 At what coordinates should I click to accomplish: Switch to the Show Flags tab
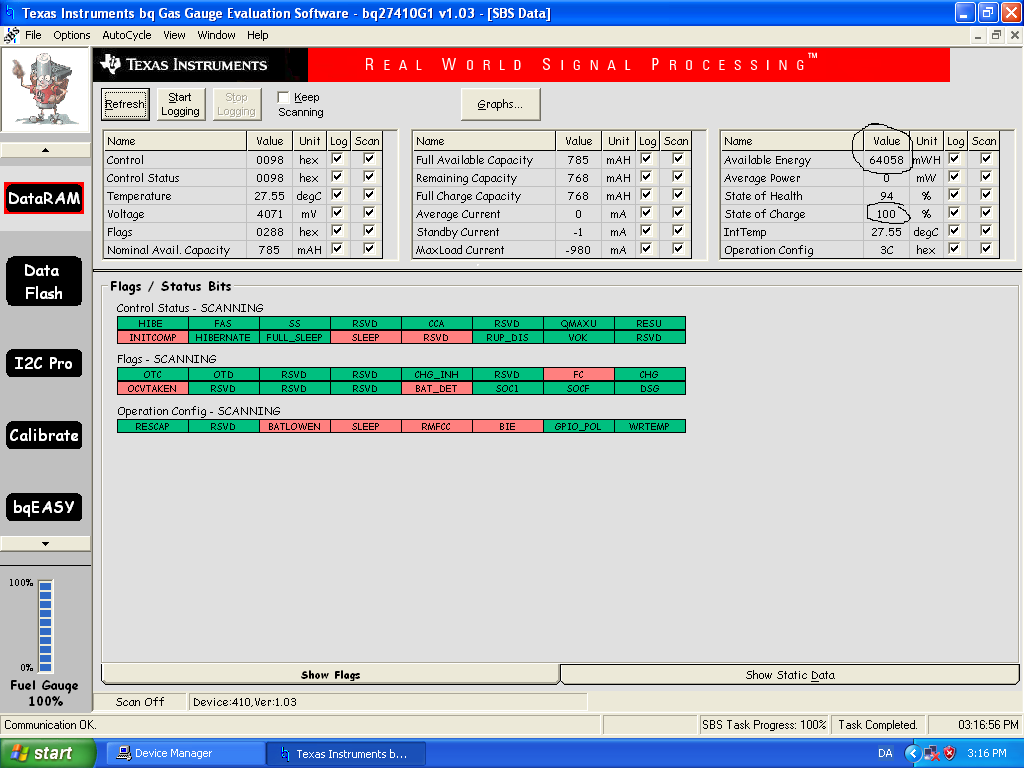330,675
